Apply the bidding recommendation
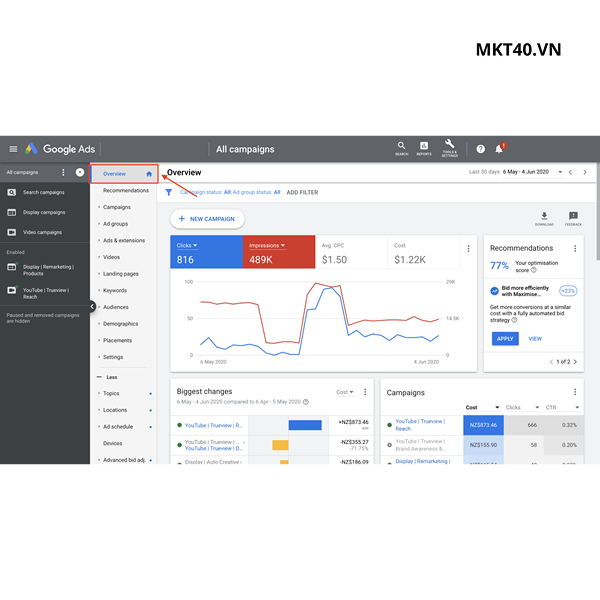The image size is (600, 600). [505, 339]
